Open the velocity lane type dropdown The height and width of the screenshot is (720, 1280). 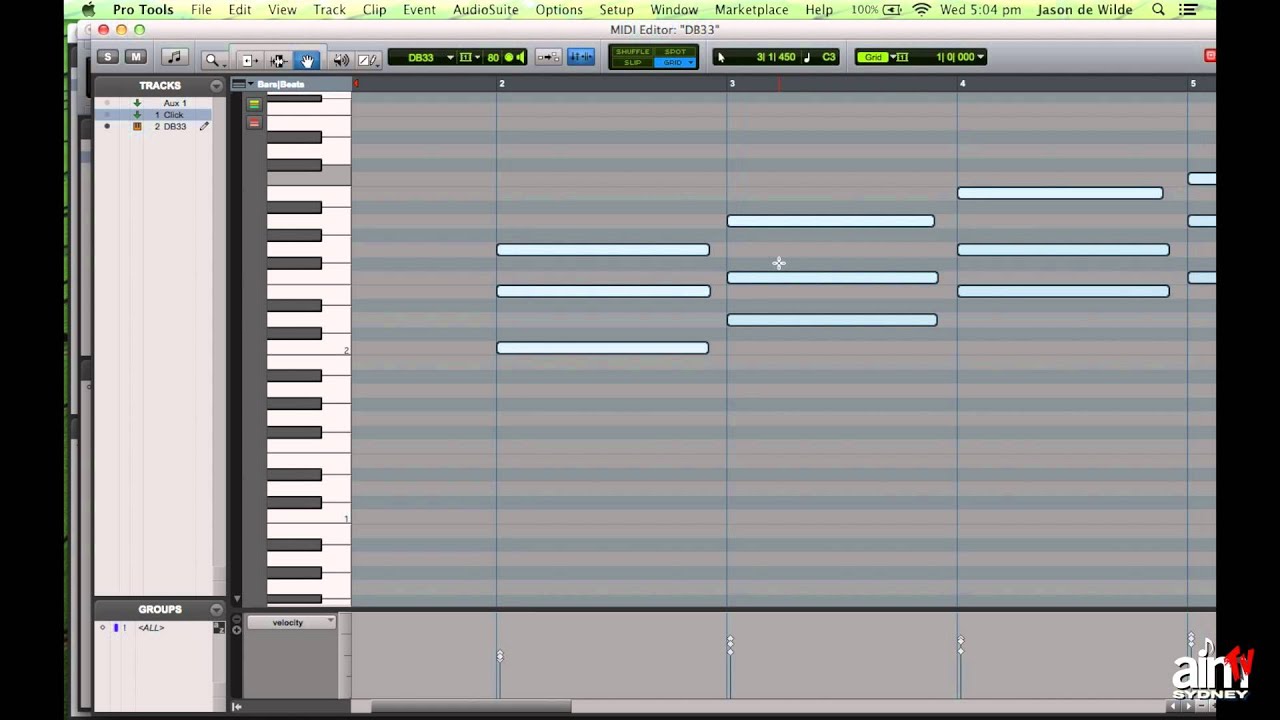(291, 623)
